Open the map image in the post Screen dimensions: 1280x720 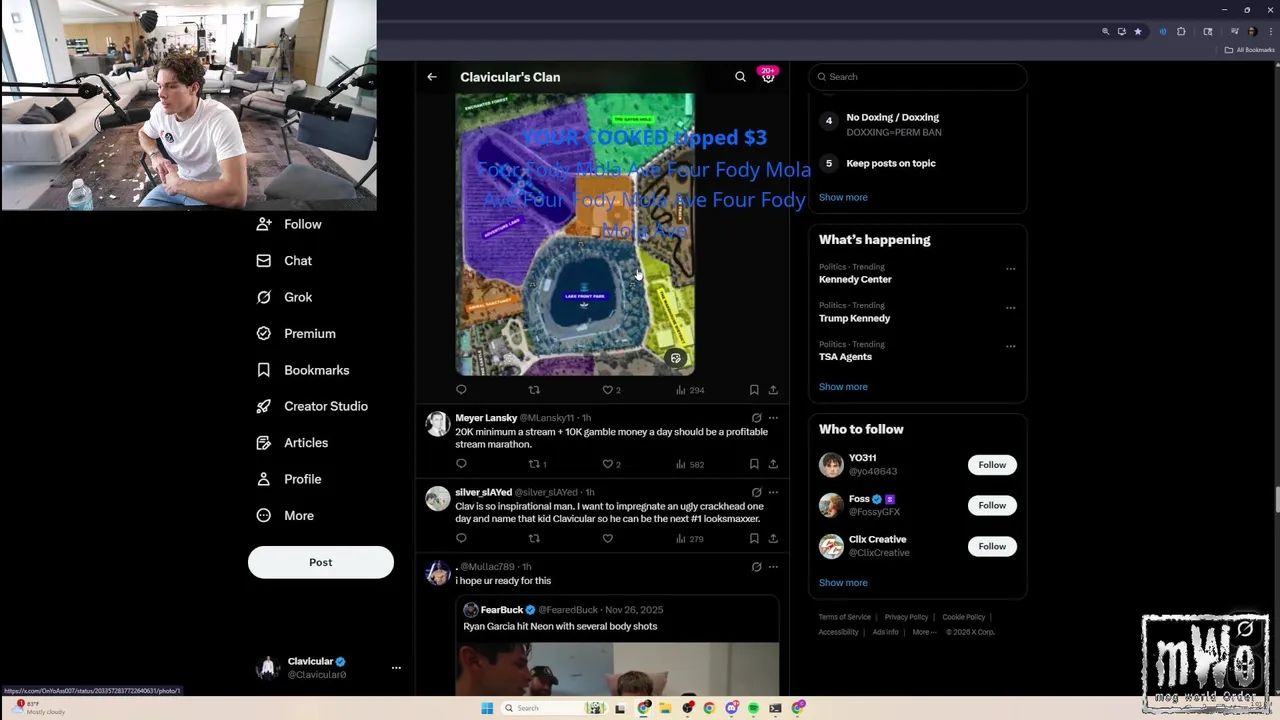tap(575, 235)
